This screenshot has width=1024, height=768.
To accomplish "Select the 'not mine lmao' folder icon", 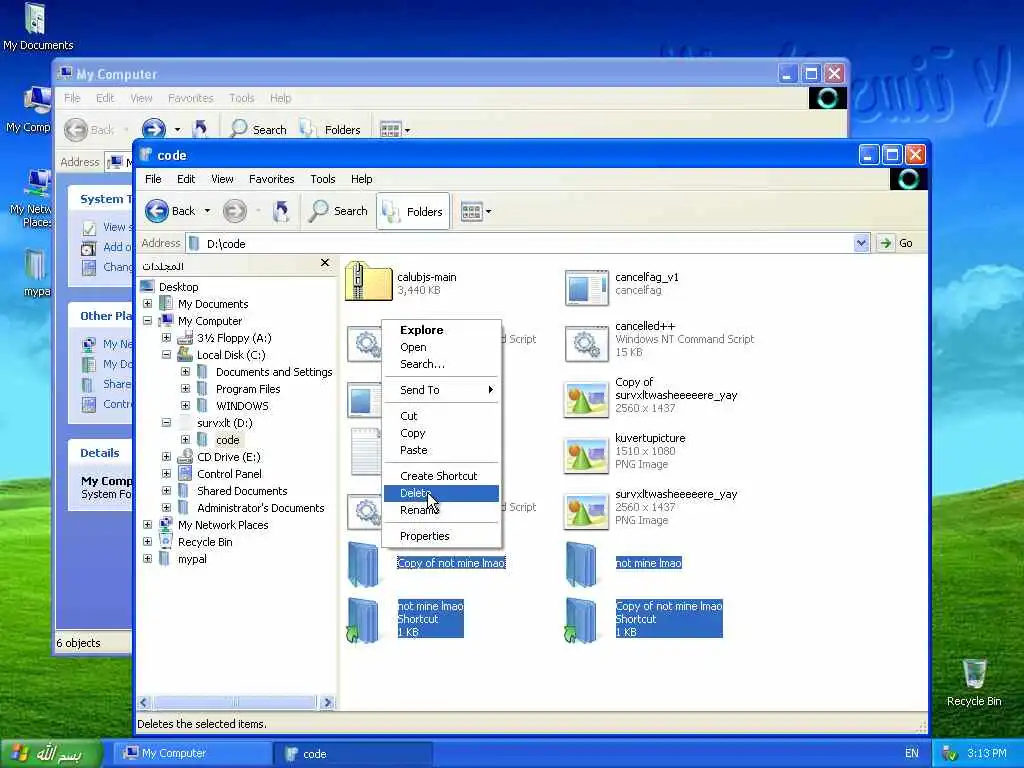I will click(581, 564).
